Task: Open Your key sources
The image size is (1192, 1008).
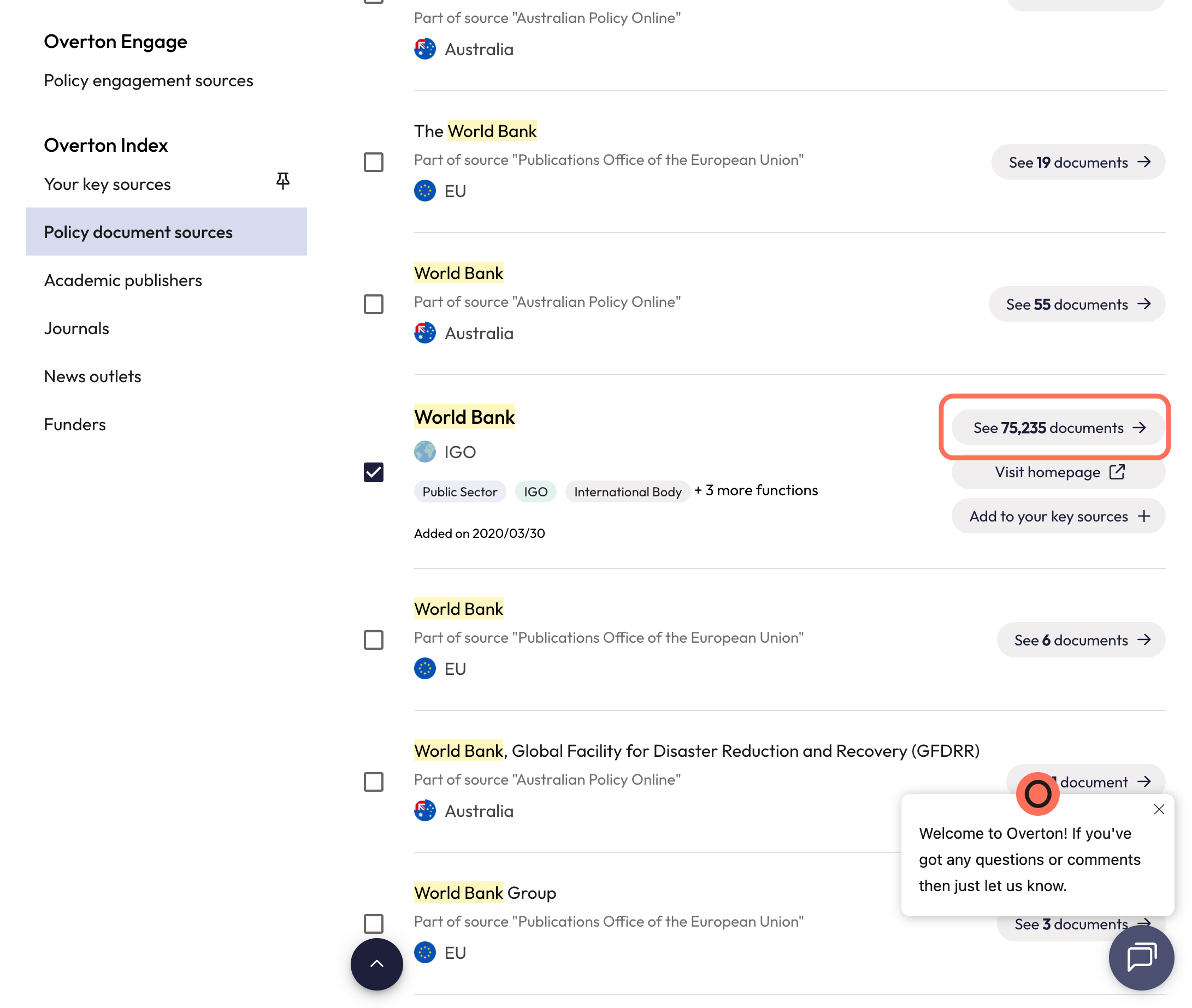Action: 108,184
